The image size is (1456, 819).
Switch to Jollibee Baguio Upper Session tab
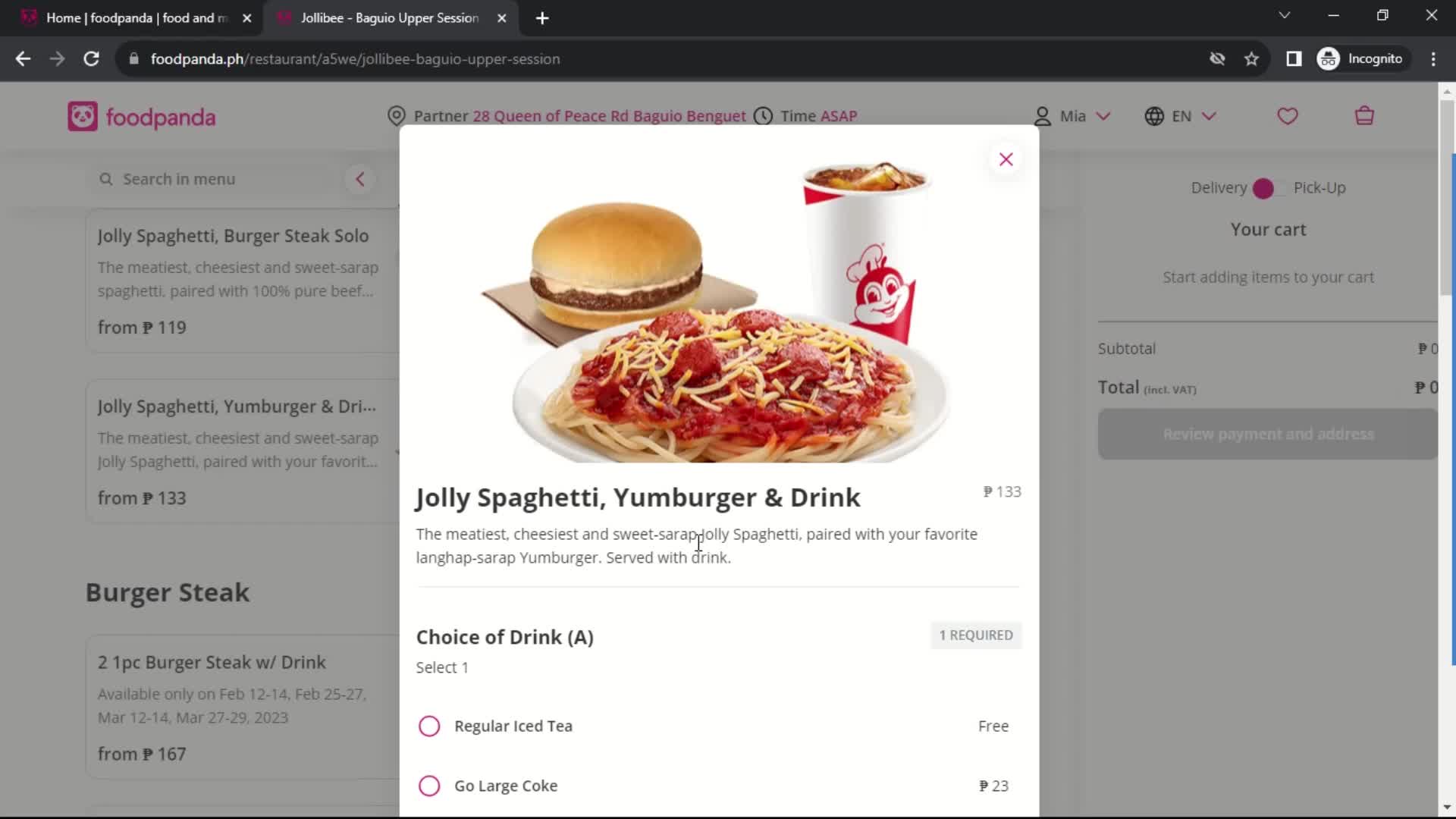pos(389,17)
